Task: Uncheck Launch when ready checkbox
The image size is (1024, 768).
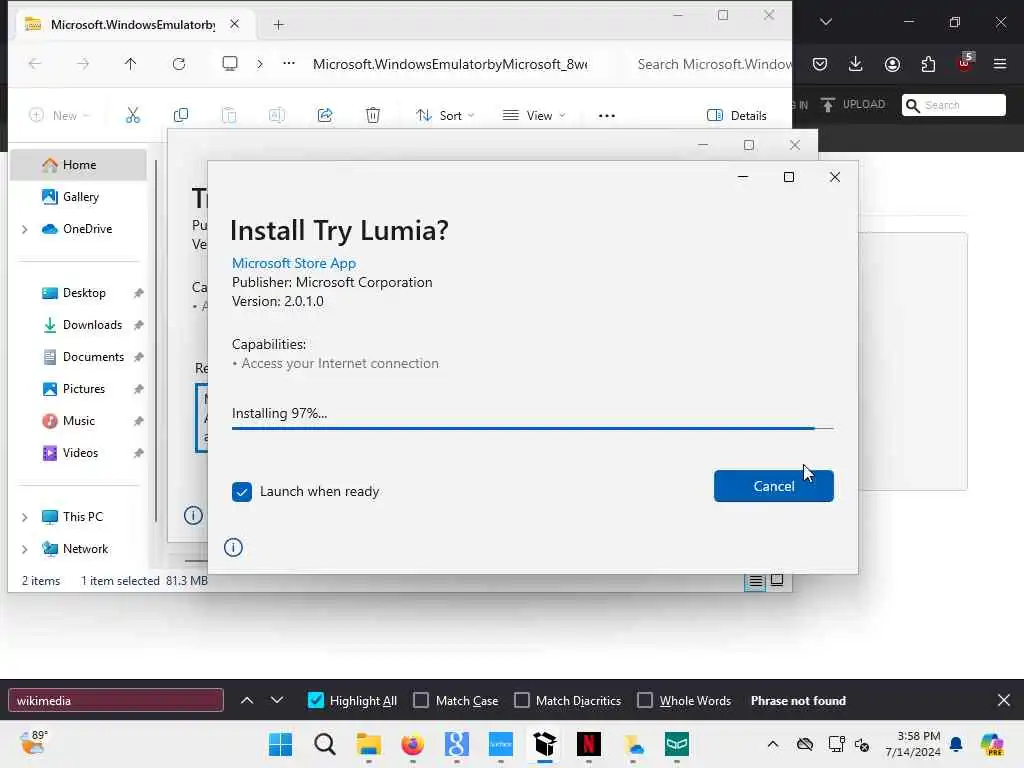Action: coord(242,492)
